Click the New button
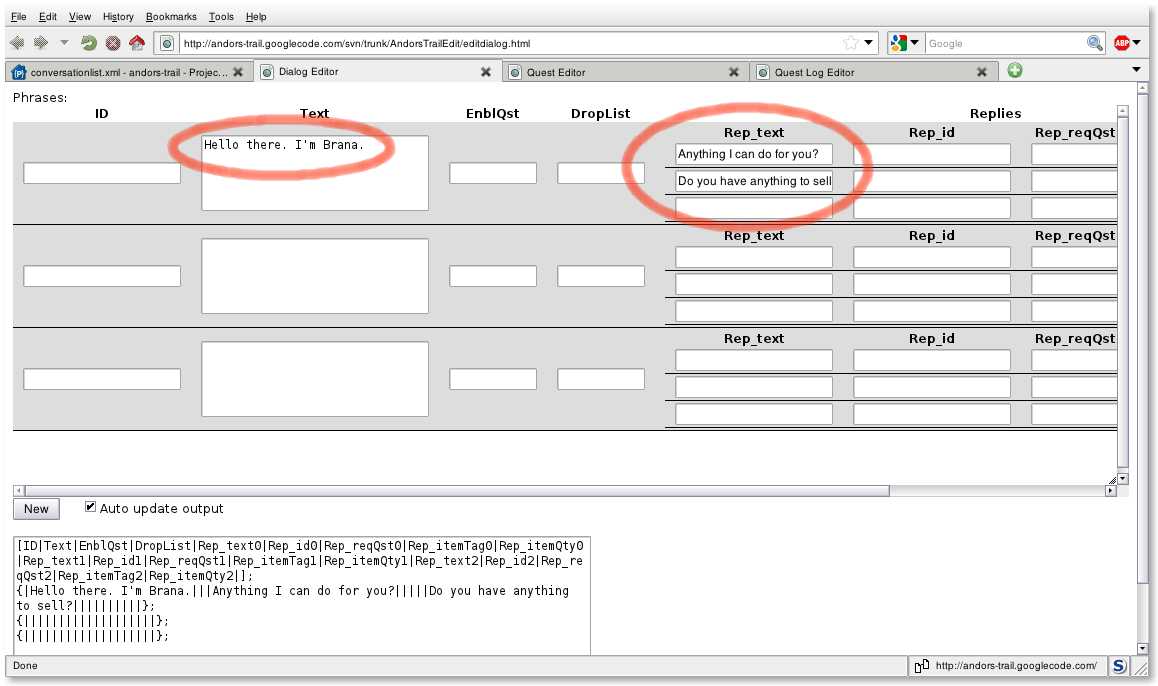 click(x=36, y=509)
